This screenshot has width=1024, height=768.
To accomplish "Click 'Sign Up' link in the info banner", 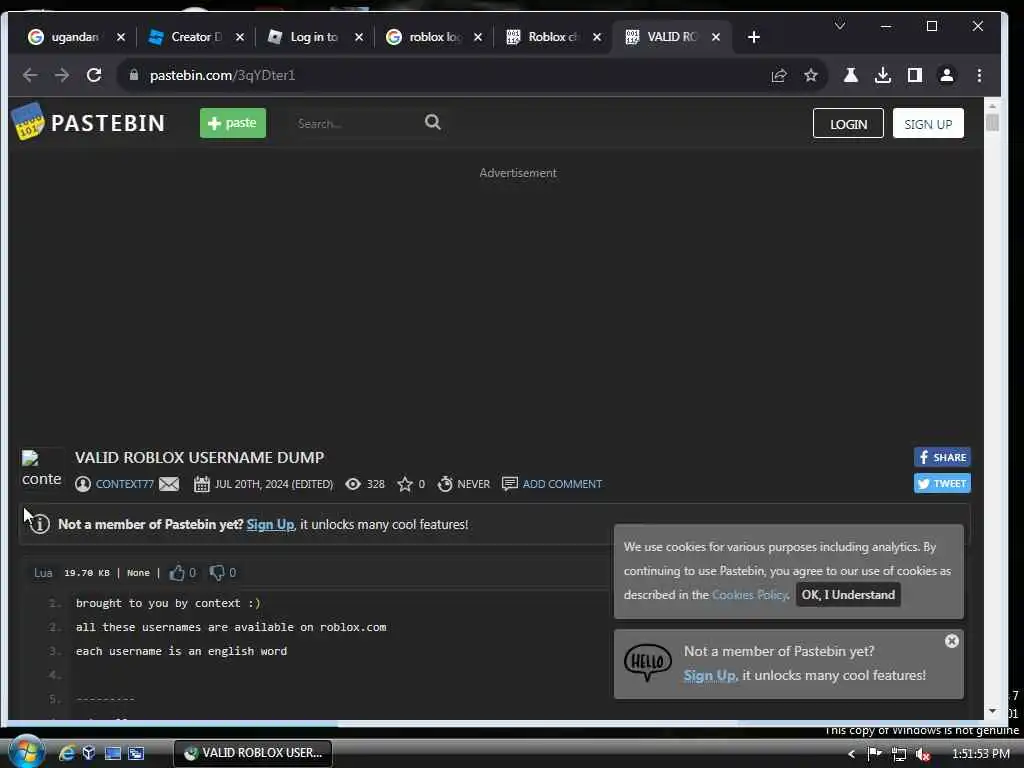I will pyautogui.click(x=270, y=524).
